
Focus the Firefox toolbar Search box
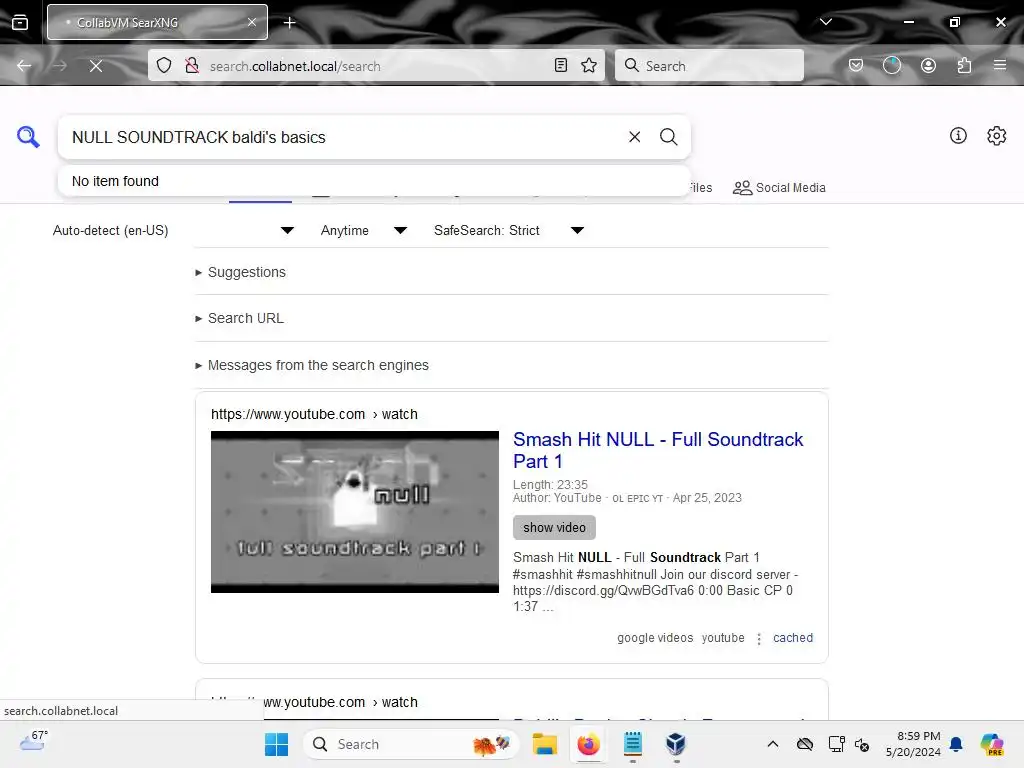pyautogui.click(x=709, y=65)
